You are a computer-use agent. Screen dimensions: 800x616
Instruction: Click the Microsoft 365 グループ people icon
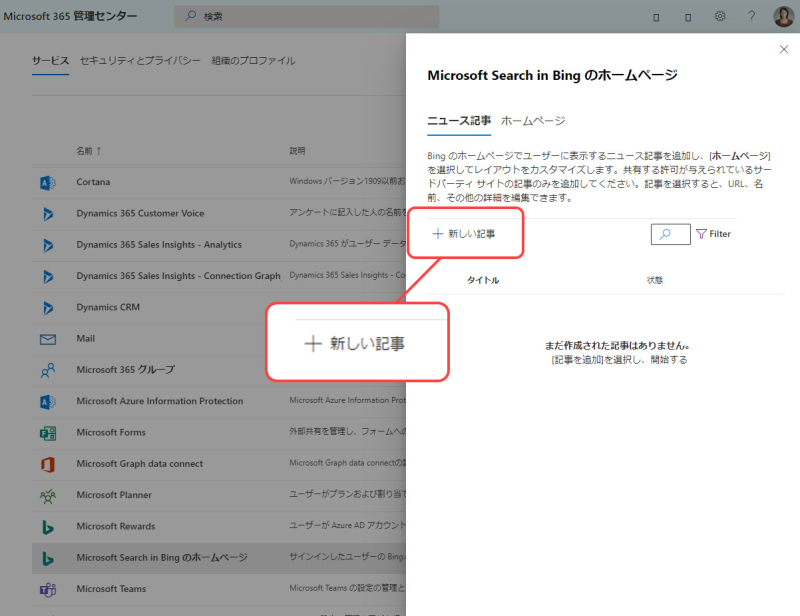[48, 371]
